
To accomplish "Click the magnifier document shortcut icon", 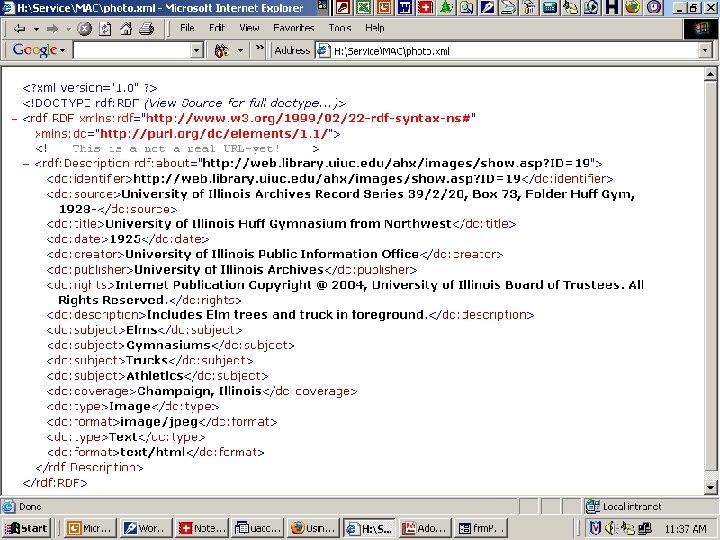I will pos(467,7).
